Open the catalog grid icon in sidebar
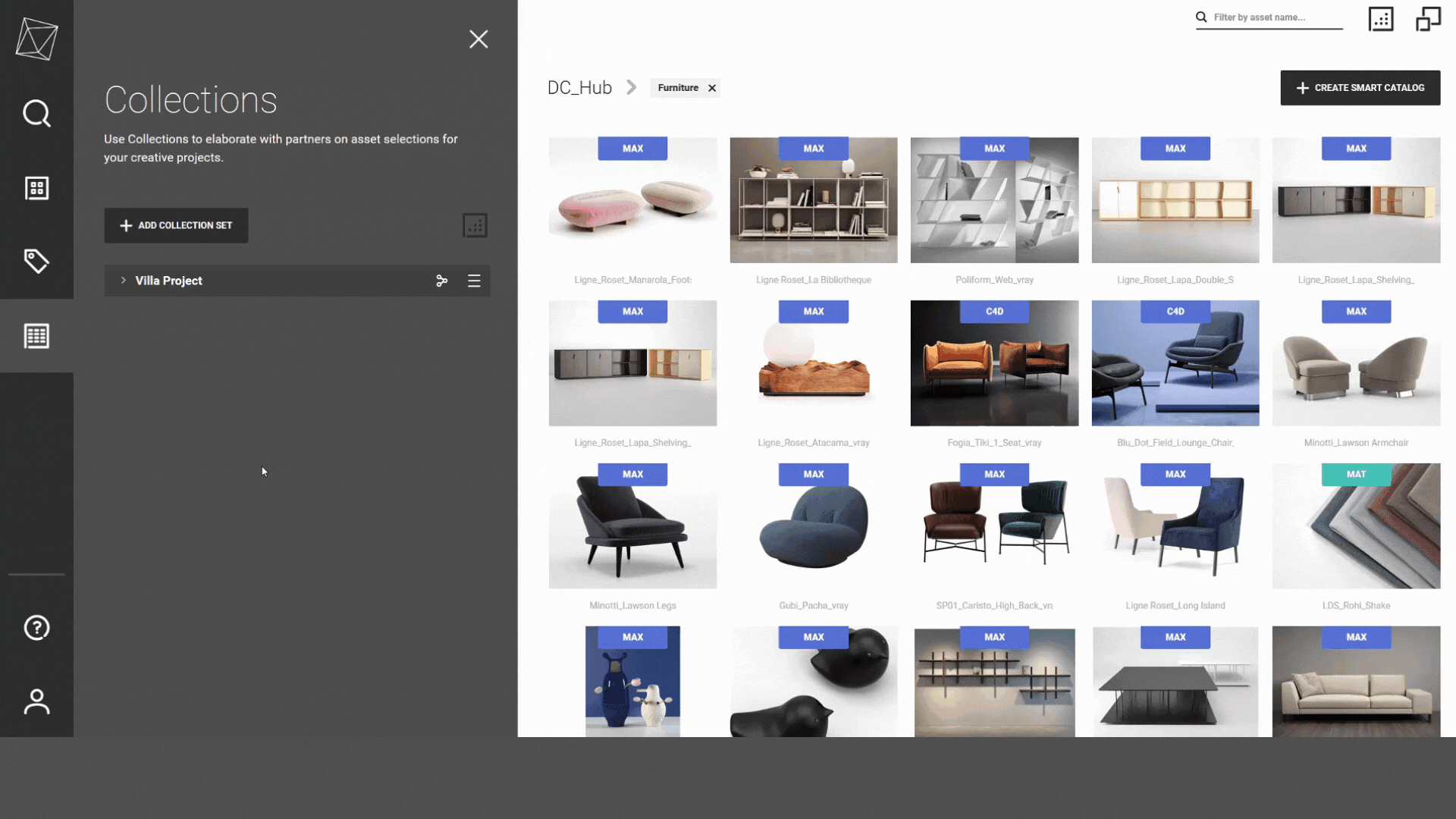 36,188
